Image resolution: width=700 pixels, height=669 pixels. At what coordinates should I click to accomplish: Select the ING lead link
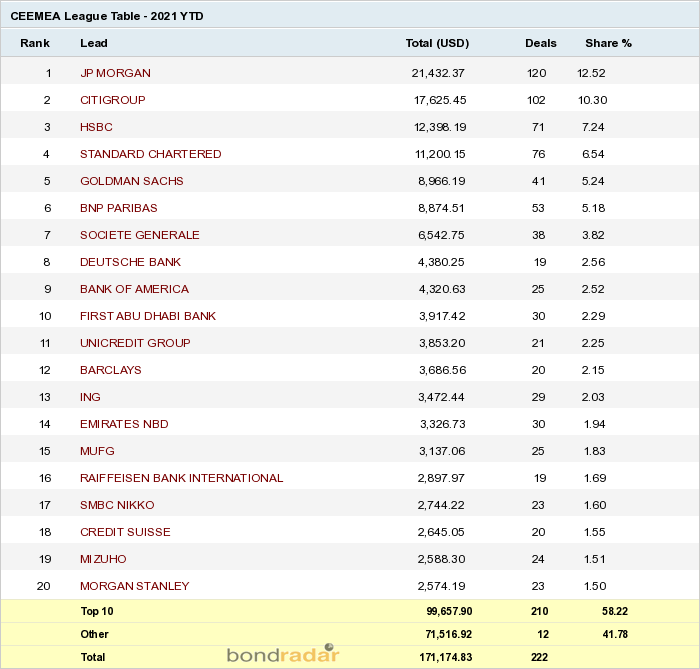point(90,397)
